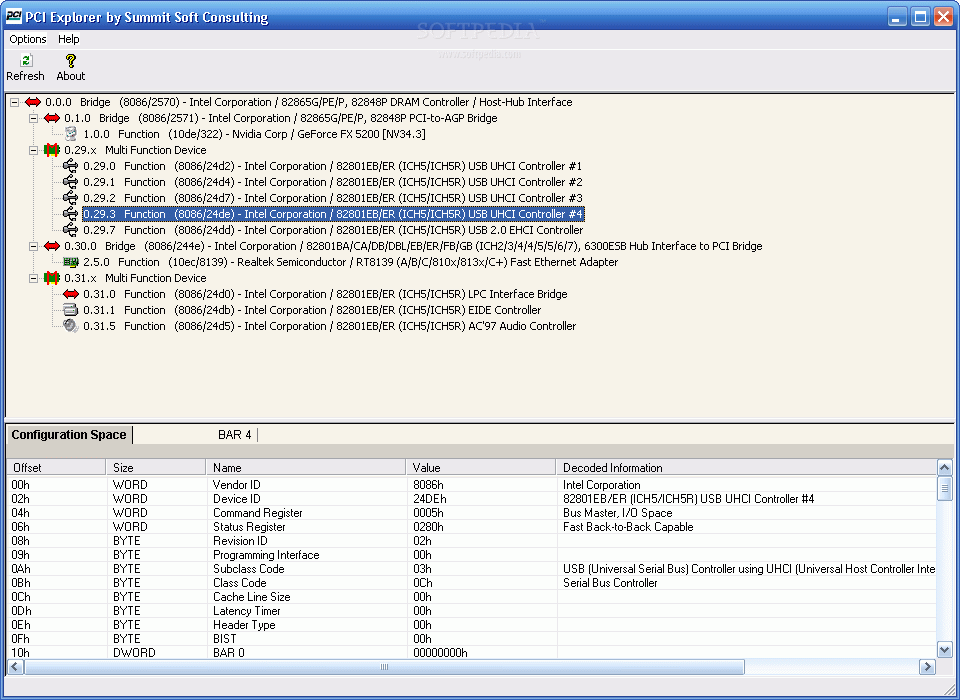The width and height of the screenshot is (960, 700).
Task: Select the 1.0.0 GeForce FX 5200 row
Action: pyautogui.click(x=254, y=134)
